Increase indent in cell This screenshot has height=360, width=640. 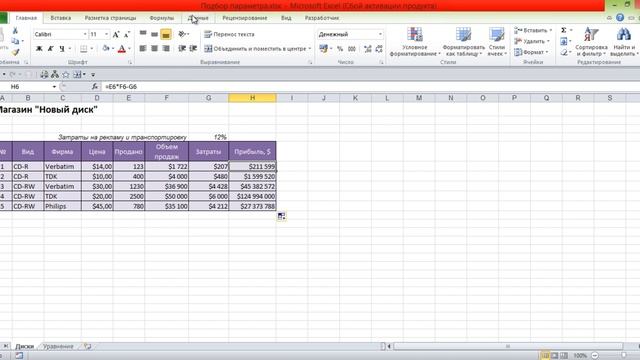[193, 49]
